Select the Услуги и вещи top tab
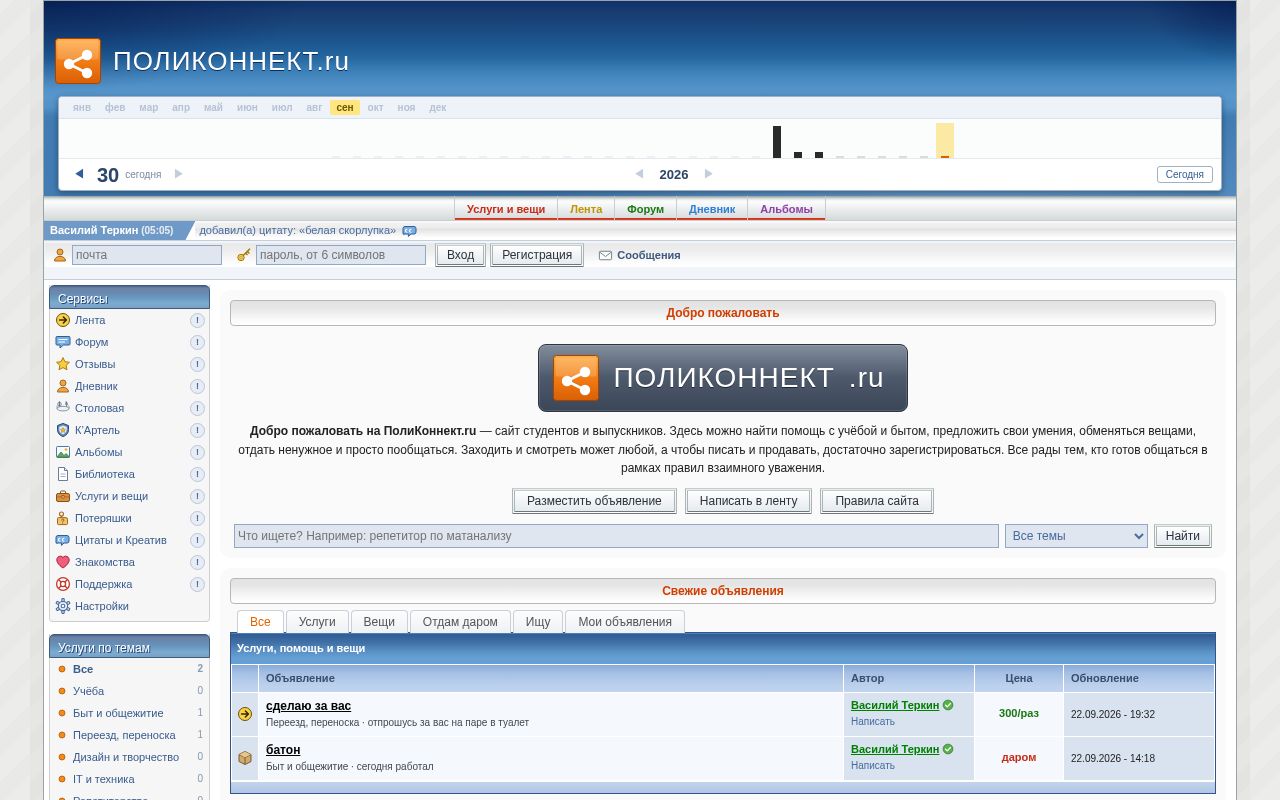This screenshot has height=800, width=1280. pyautogui.click(x=506, y=209)
